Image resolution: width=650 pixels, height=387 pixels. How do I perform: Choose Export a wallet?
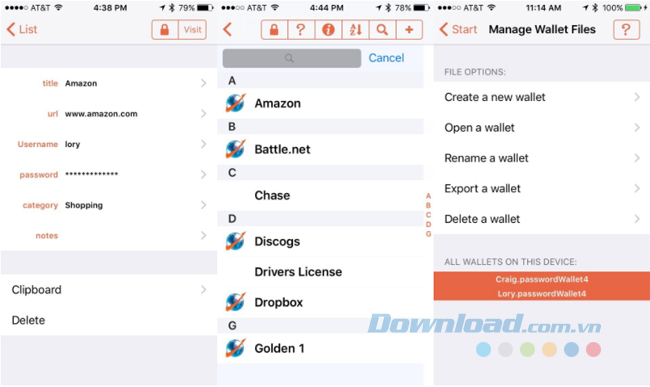tap(541, 189)
